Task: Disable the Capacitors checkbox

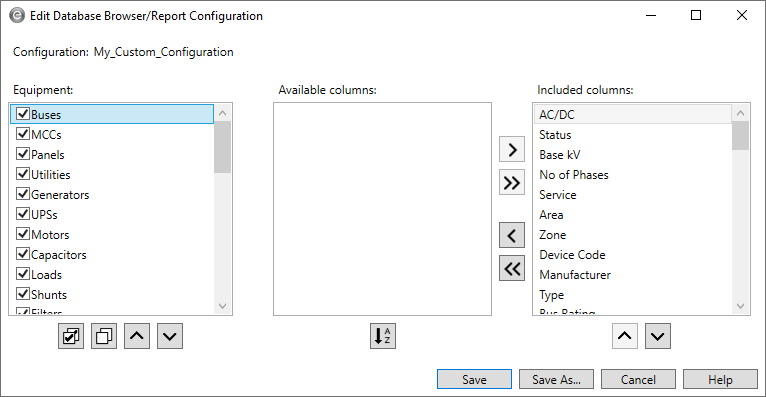Action: pos(23,254)
